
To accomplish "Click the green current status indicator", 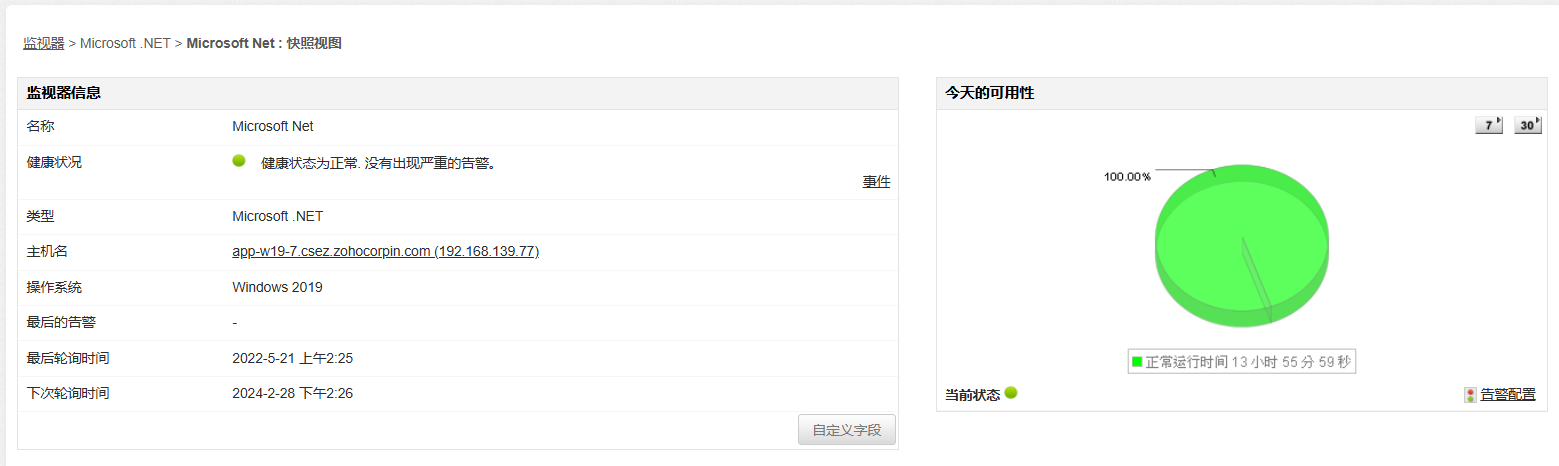I will click(1011, 393).
